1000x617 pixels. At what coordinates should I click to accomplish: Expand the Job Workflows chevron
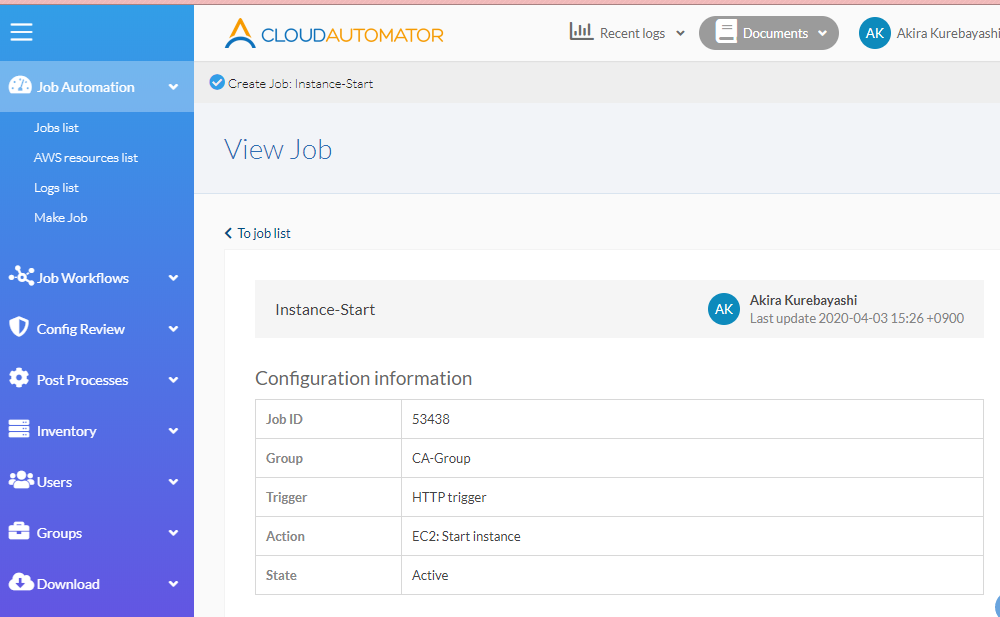tap(173, 278)
